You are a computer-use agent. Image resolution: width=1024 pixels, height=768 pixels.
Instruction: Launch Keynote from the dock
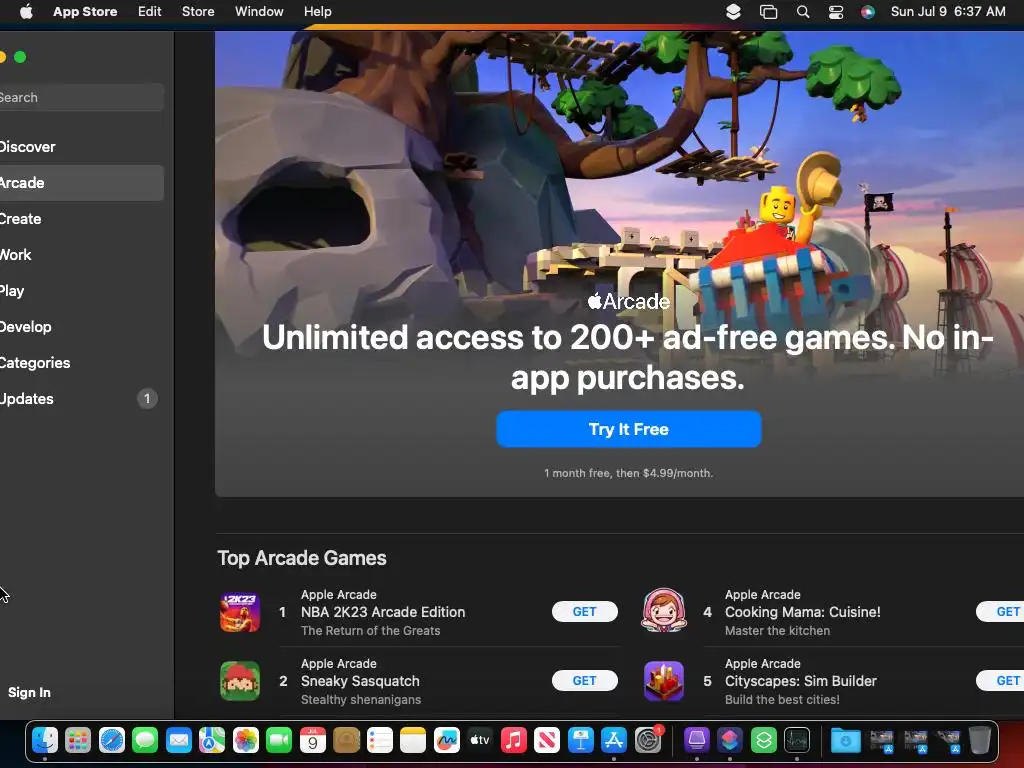tap(580, 740)
